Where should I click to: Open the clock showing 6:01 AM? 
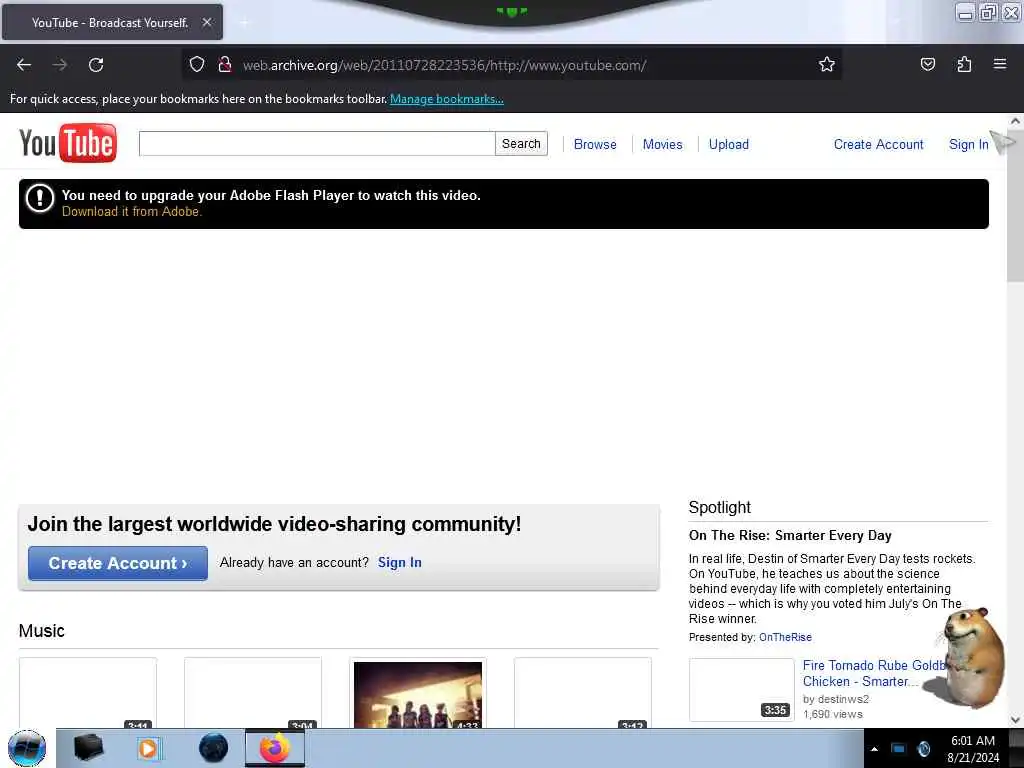pos(973,749)
